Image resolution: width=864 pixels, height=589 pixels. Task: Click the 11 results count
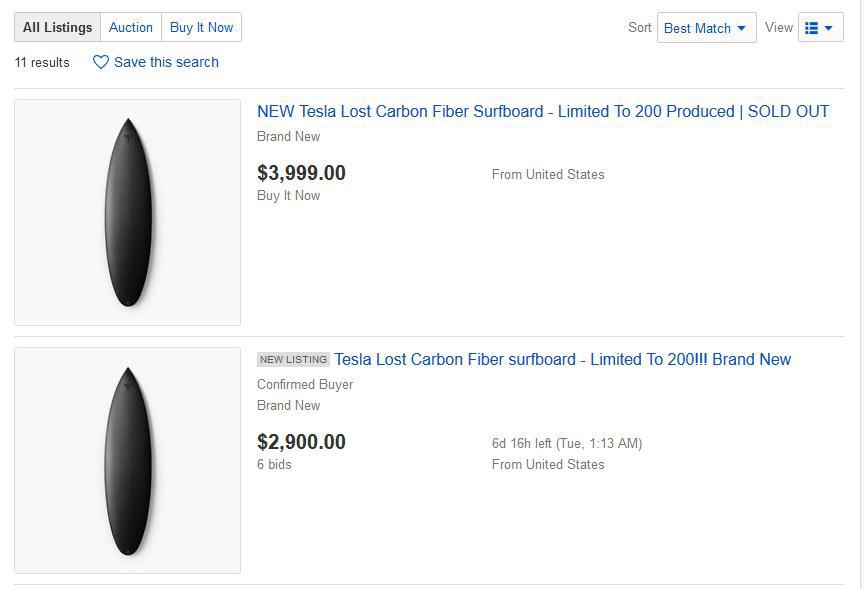42,62
